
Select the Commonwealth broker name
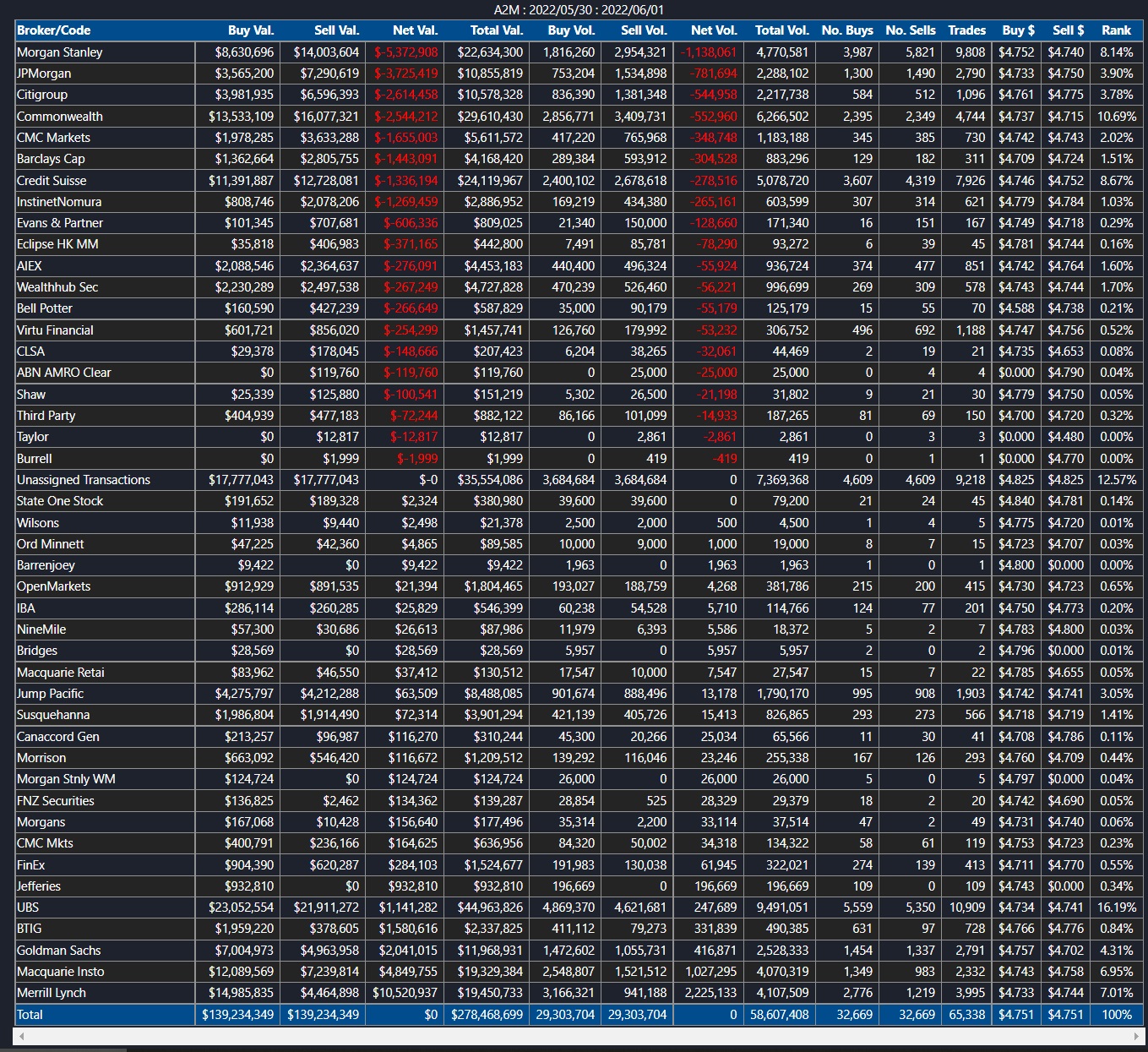click(x=60, y=117)
